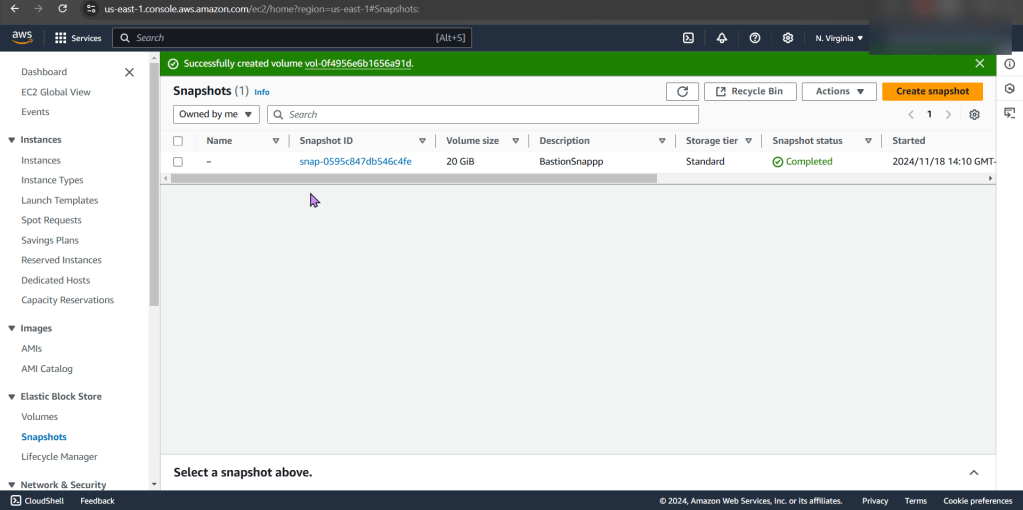This screenshot has height=510, width=1023.
Task: Collapse the Elastic Block Store section
Action: [12, 397]
